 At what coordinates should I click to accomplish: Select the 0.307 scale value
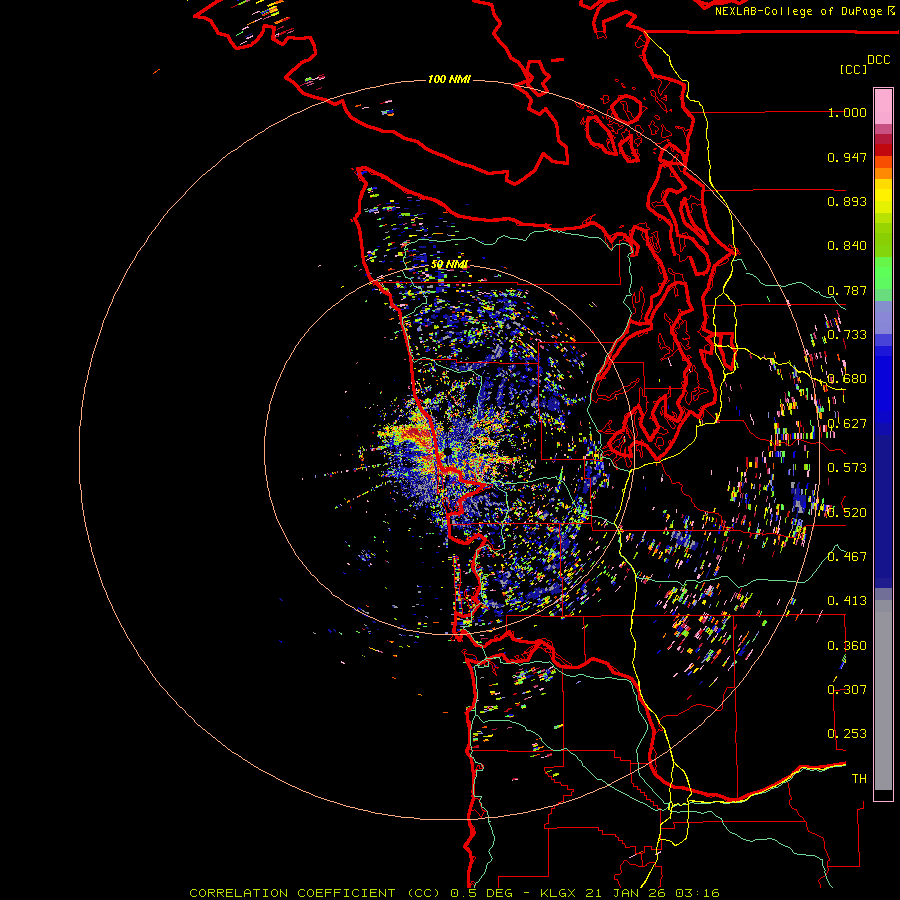(847, 690)
